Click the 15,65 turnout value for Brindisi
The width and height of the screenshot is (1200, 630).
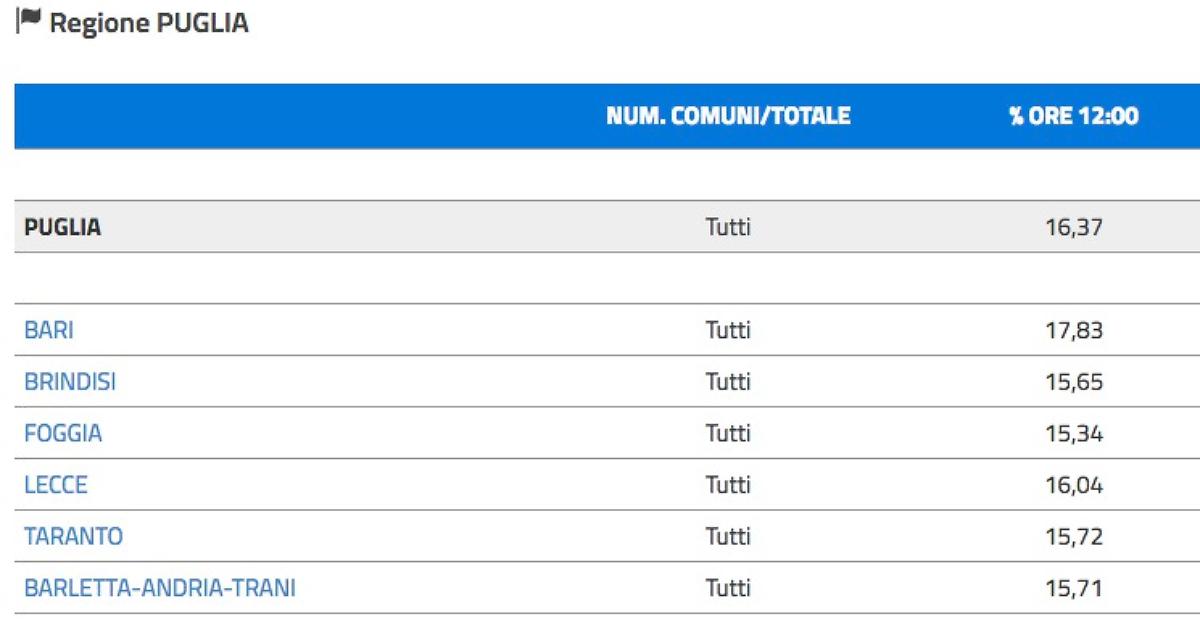pyautogui.click(x=1074, y=382)
